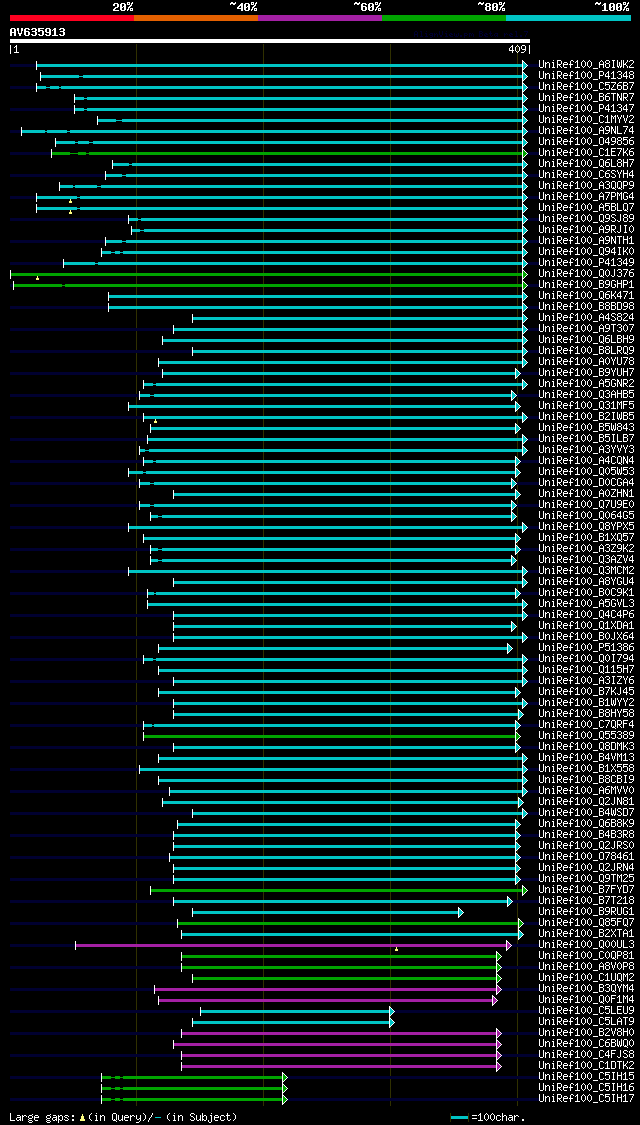The height and width of the screenshot is (1125, 640).
Task: Select the UniRef100_B8LRQ9 label
Action: tap(586, 351)
